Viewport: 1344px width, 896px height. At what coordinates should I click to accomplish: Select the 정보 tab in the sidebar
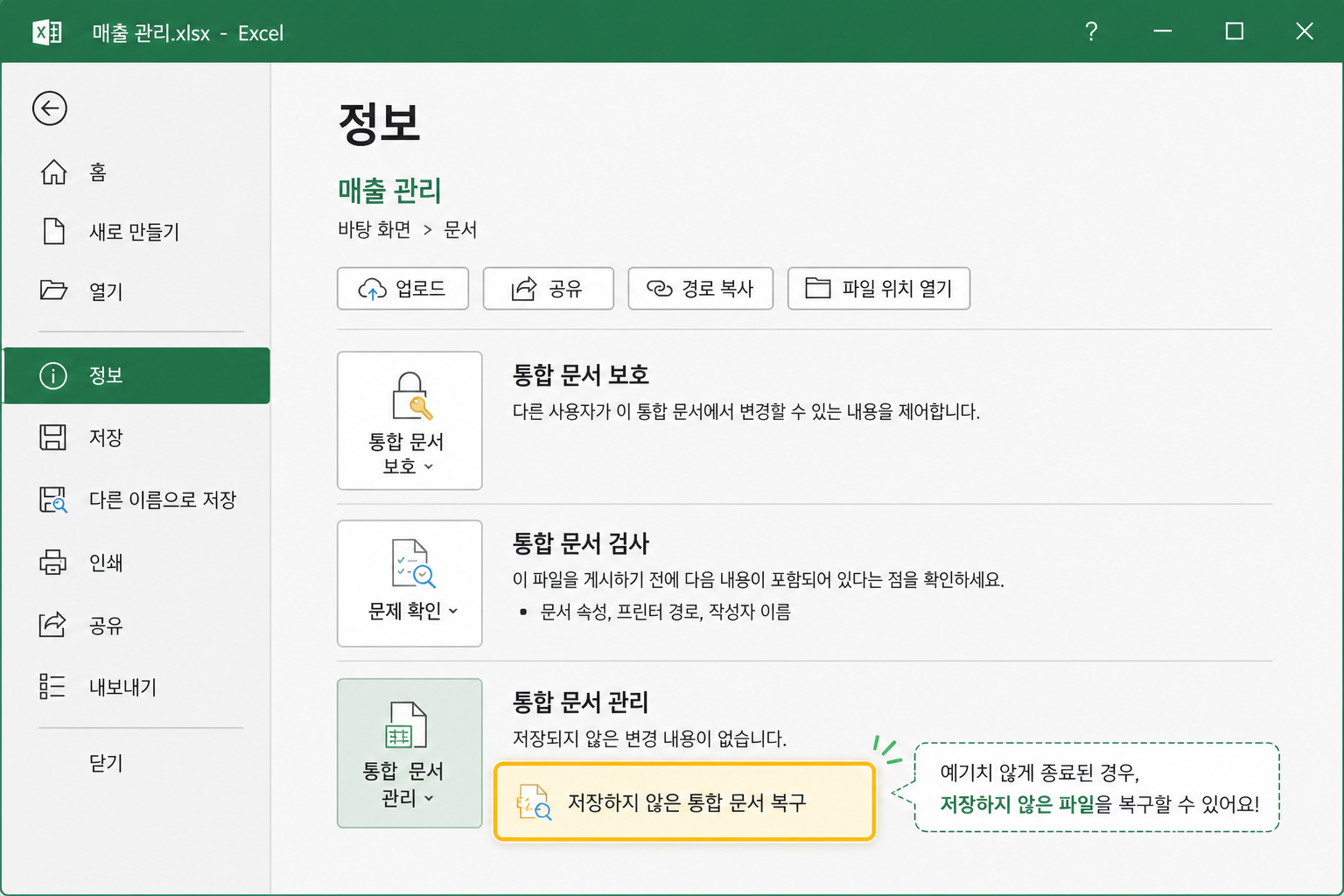coord(136,375)
